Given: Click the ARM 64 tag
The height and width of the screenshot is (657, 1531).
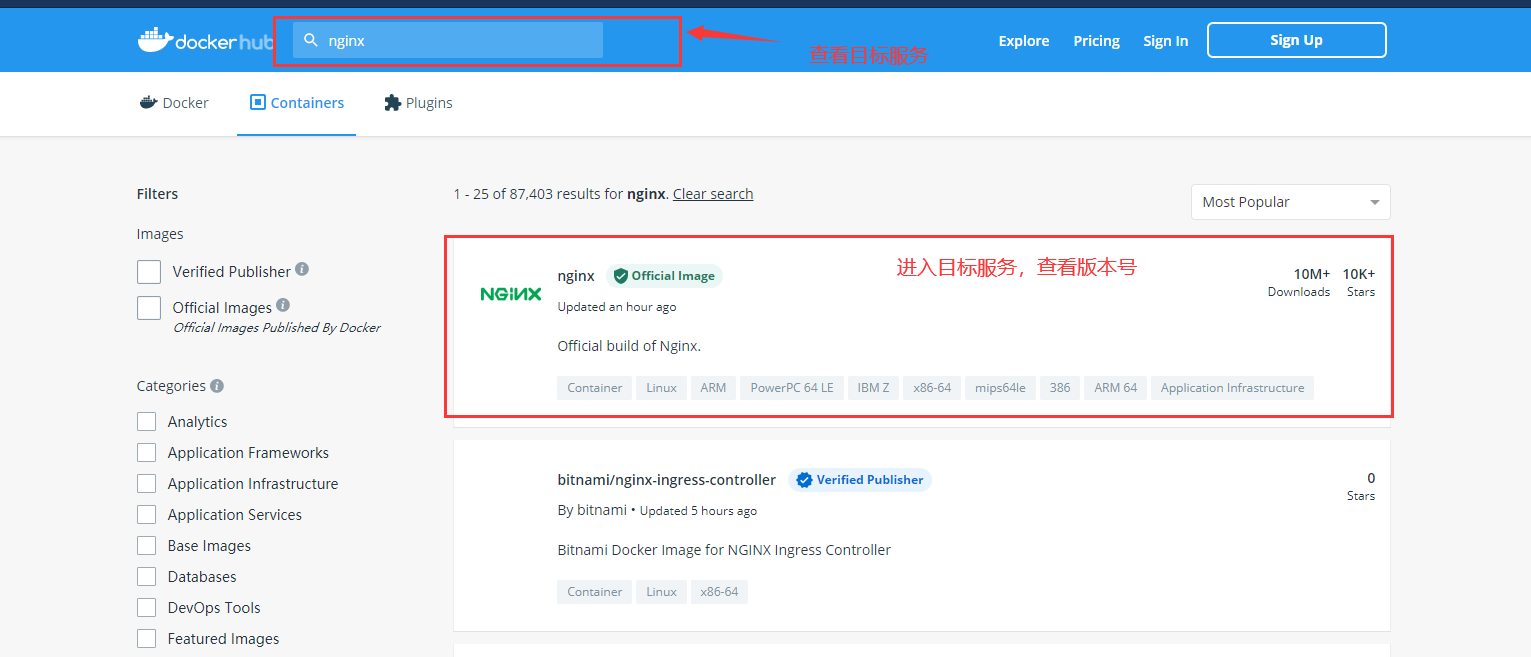Looking at the screenshot, I should (x=1116, y=388).
